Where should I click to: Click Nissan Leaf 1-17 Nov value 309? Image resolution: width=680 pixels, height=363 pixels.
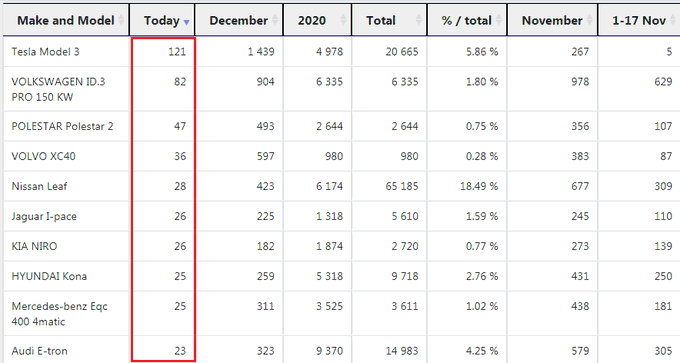(x=663, y=186)
